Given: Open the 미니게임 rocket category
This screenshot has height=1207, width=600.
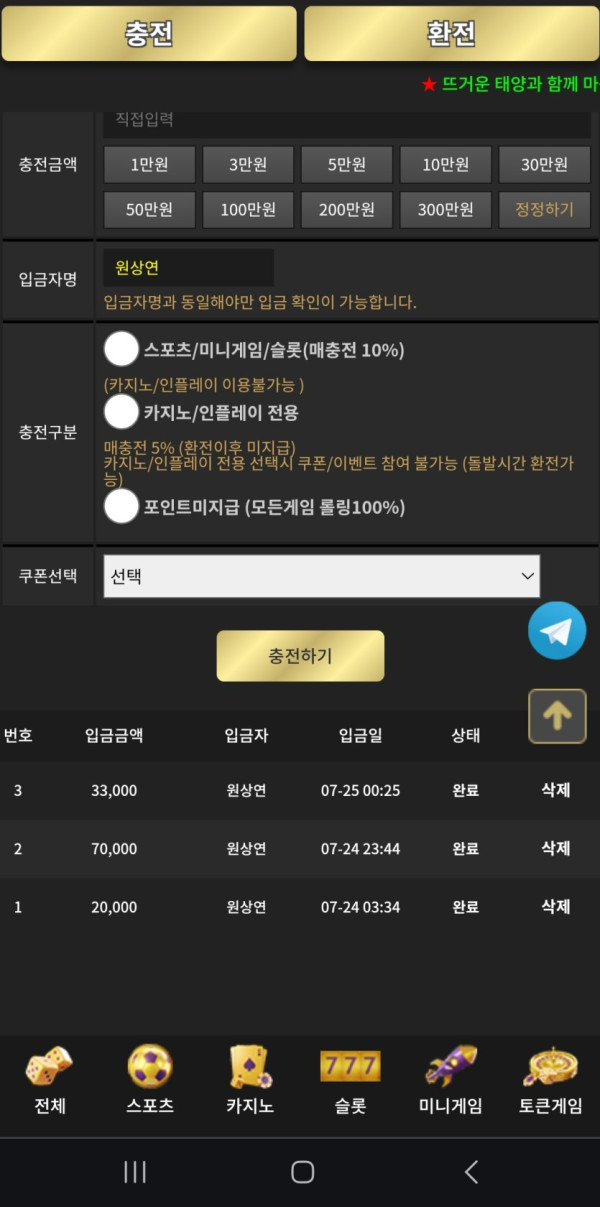Looking at the screenshot, I should point(450,1081).
